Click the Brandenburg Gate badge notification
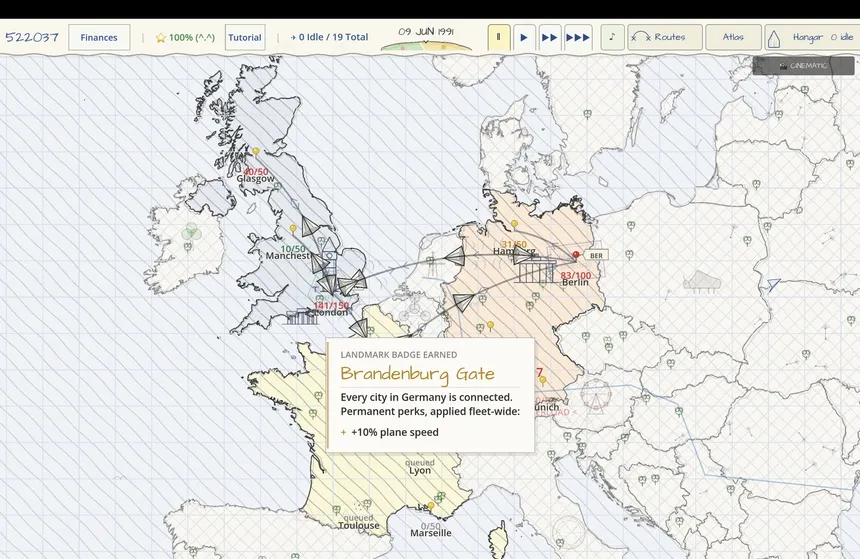 (x=431, y=395)
